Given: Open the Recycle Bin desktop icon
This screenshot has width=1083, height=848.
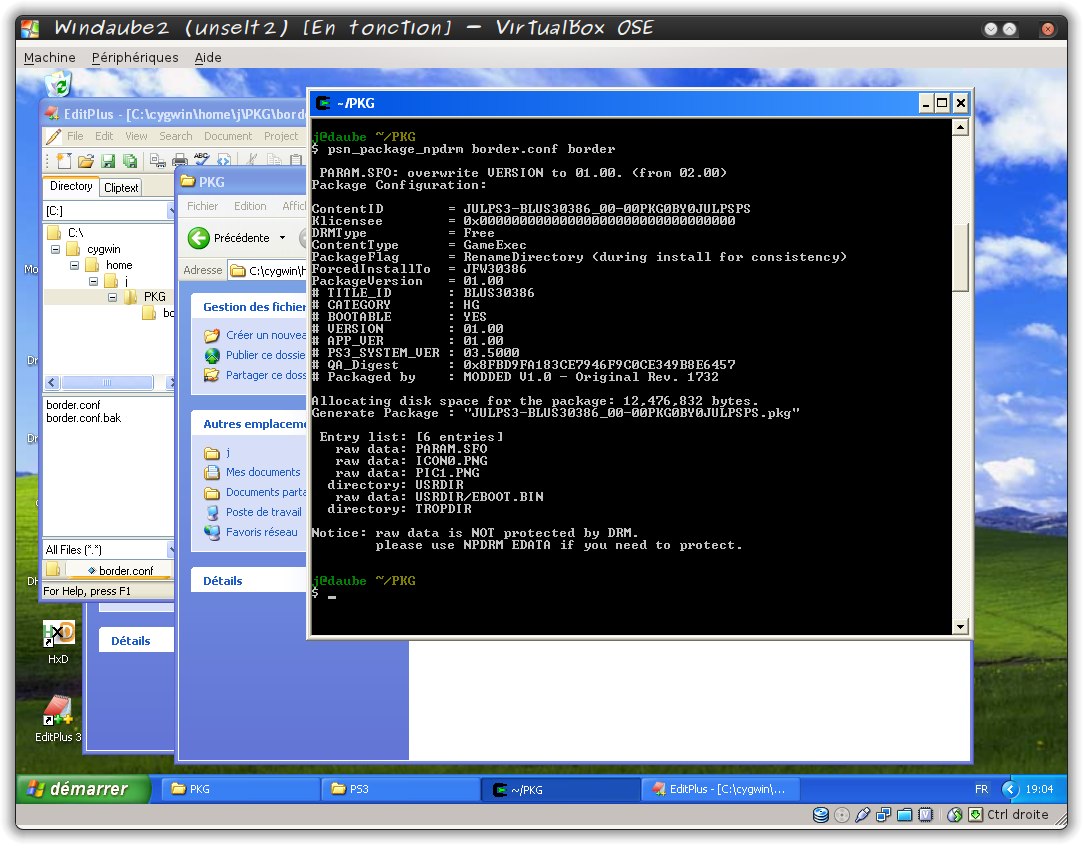Looking at the screenshot, I should [x=59, y=84].
